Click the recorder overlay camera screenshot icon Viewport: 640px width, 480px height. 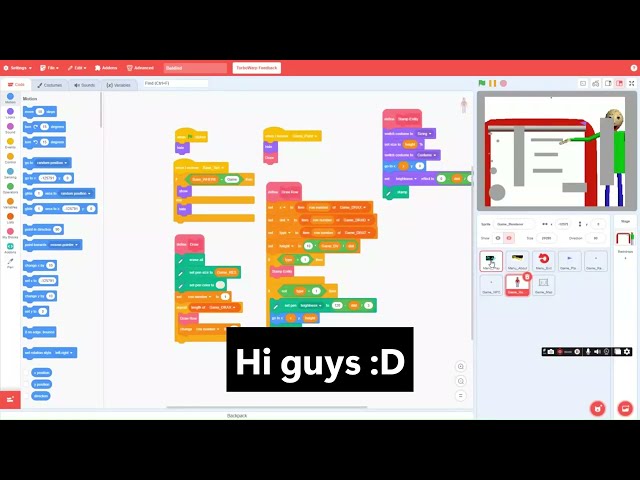click(551, 351)
